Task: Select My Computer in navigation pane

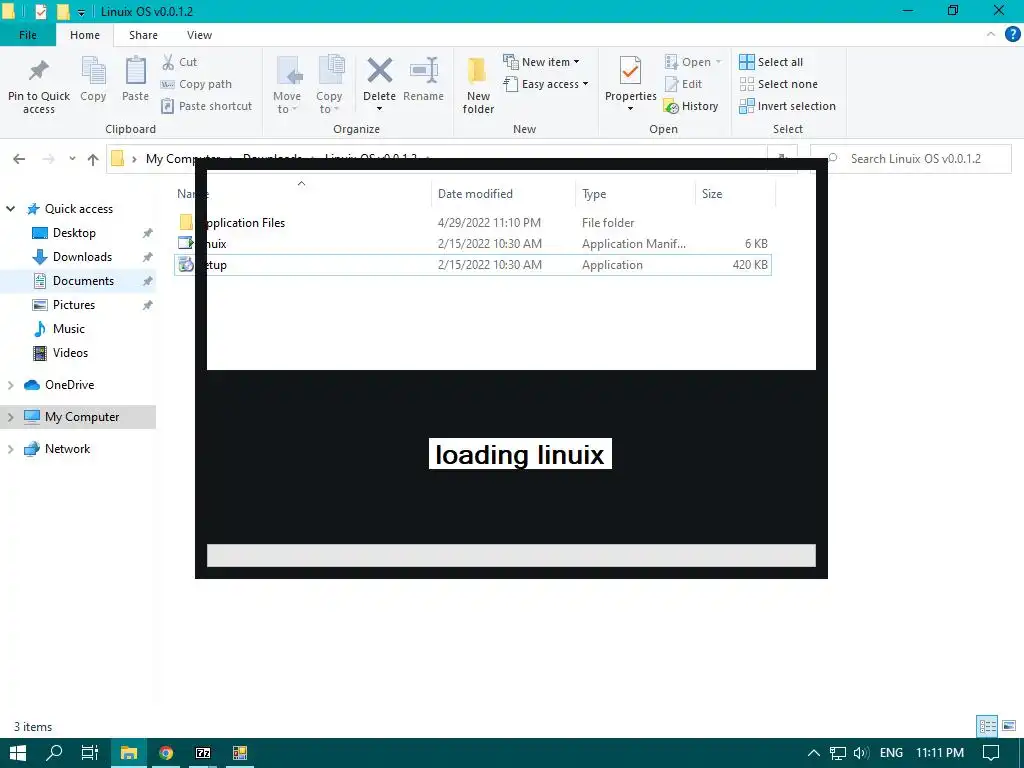Action: [82, 417]
